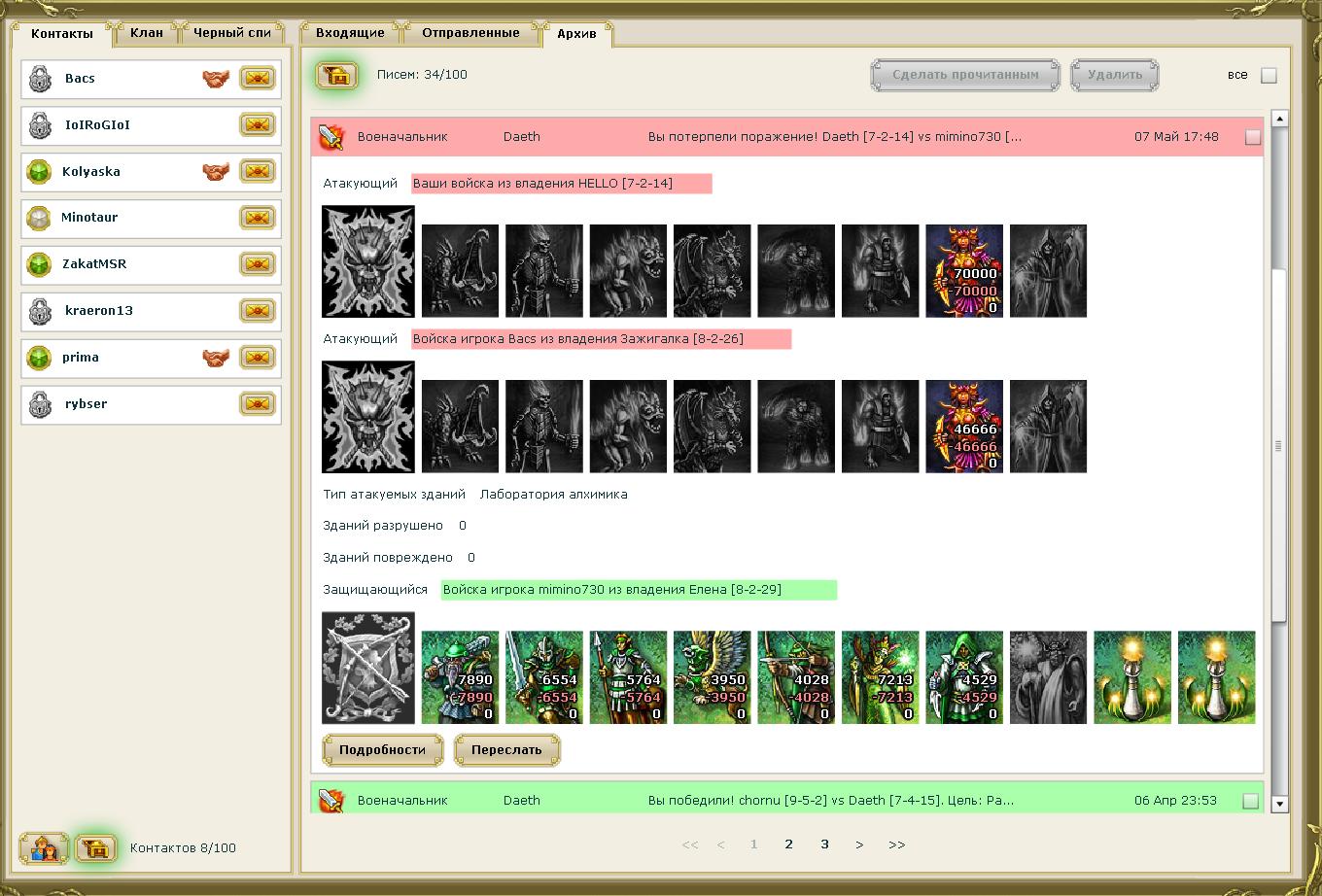Switch to the Входящие tab
1322x896 pixels.
350,33
